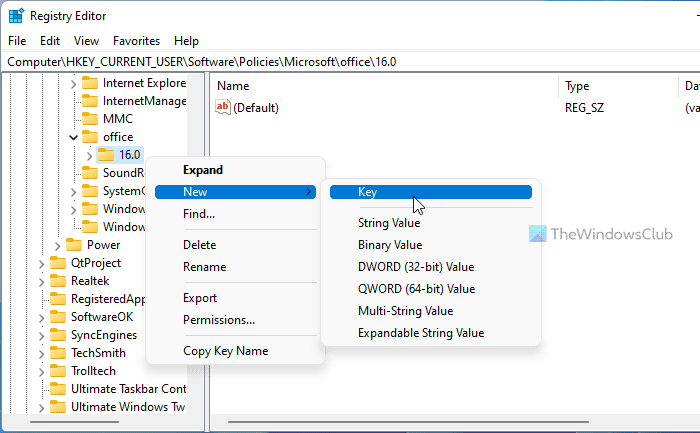Click the RegisteredApp folder icon
The width and height of the screenshot is (700, 433).
point(58,299)
